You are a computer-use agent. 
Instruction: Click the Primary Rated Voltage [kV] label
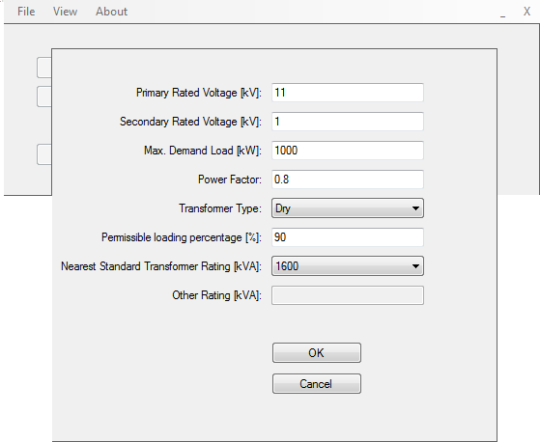199,93
